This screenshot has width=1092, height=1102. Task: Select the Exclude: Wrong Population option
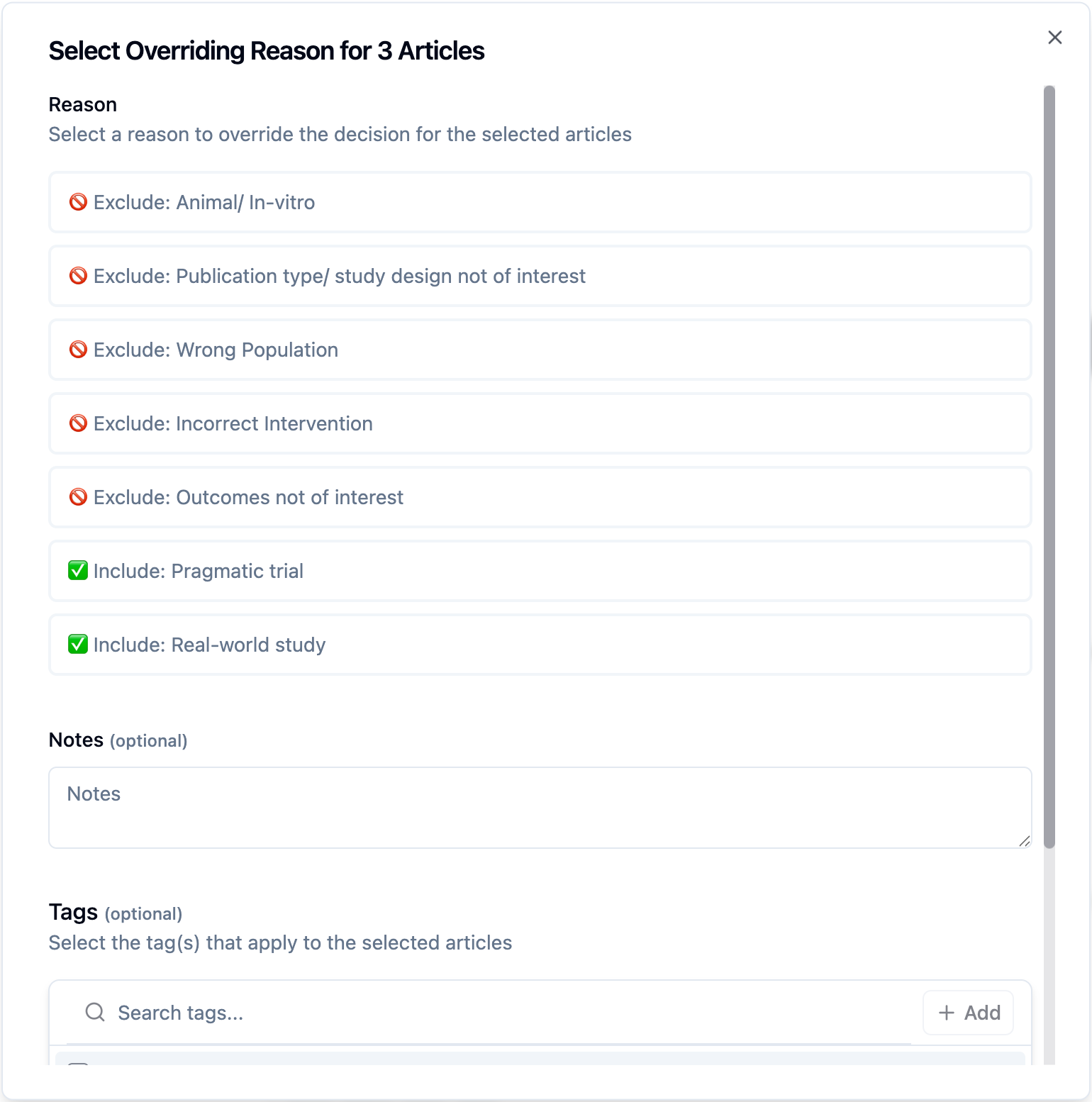(x=539, y=350)
